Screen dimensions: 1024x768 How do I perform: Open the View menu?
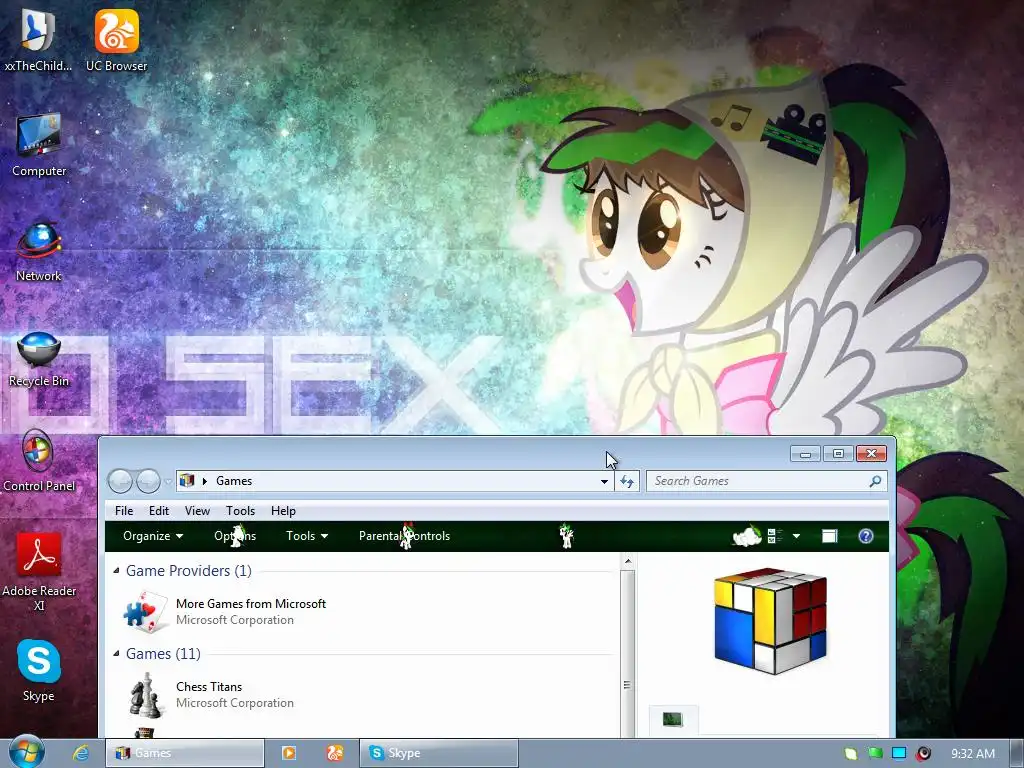coord(197,511)
